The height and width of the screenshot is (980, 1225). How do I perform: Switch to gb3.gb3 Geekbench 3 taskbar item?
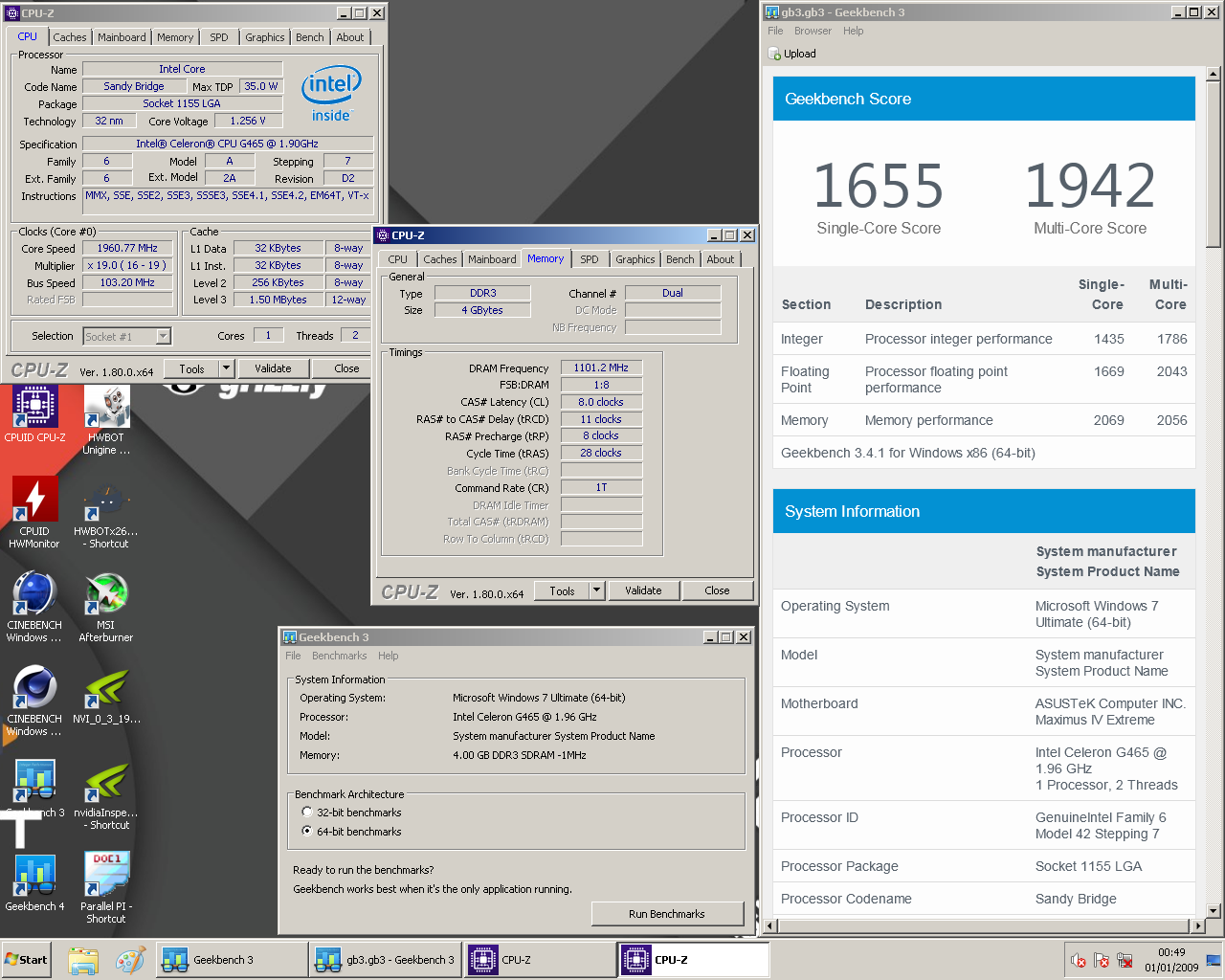click(x=385, y=960)
